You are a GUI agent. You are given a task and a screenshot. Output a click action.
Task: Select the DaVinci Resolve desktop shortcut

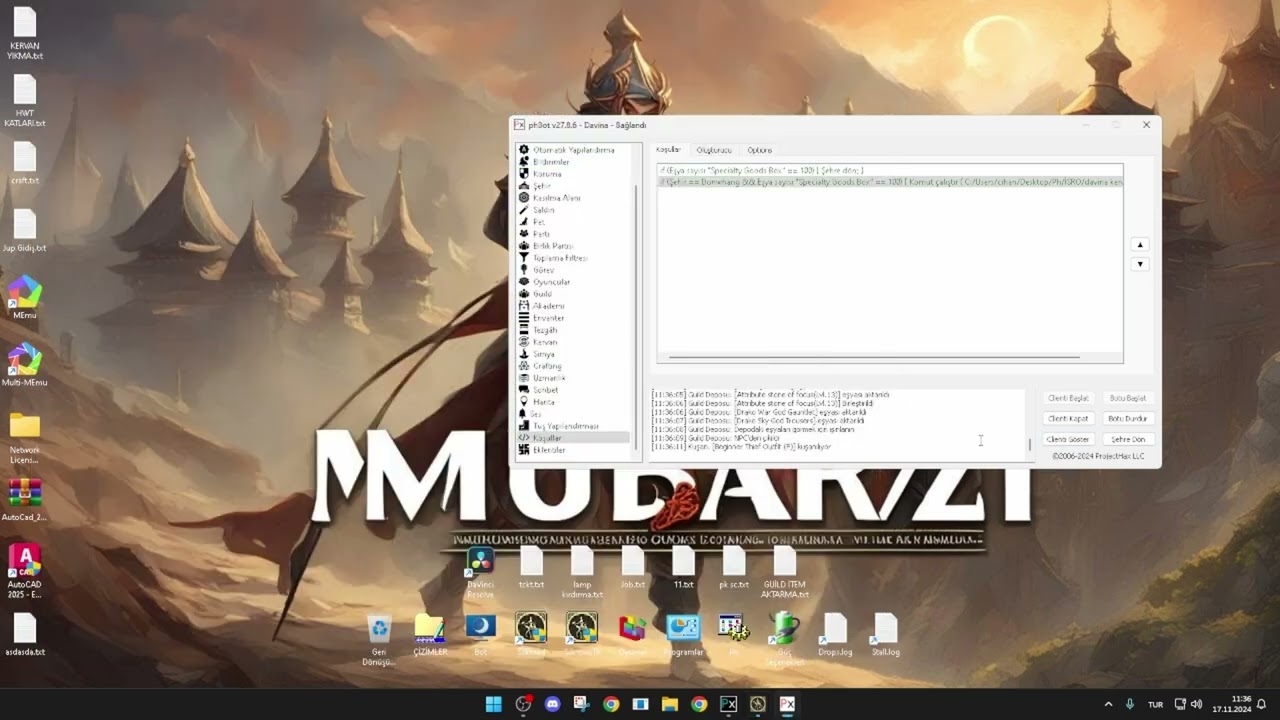481,573
